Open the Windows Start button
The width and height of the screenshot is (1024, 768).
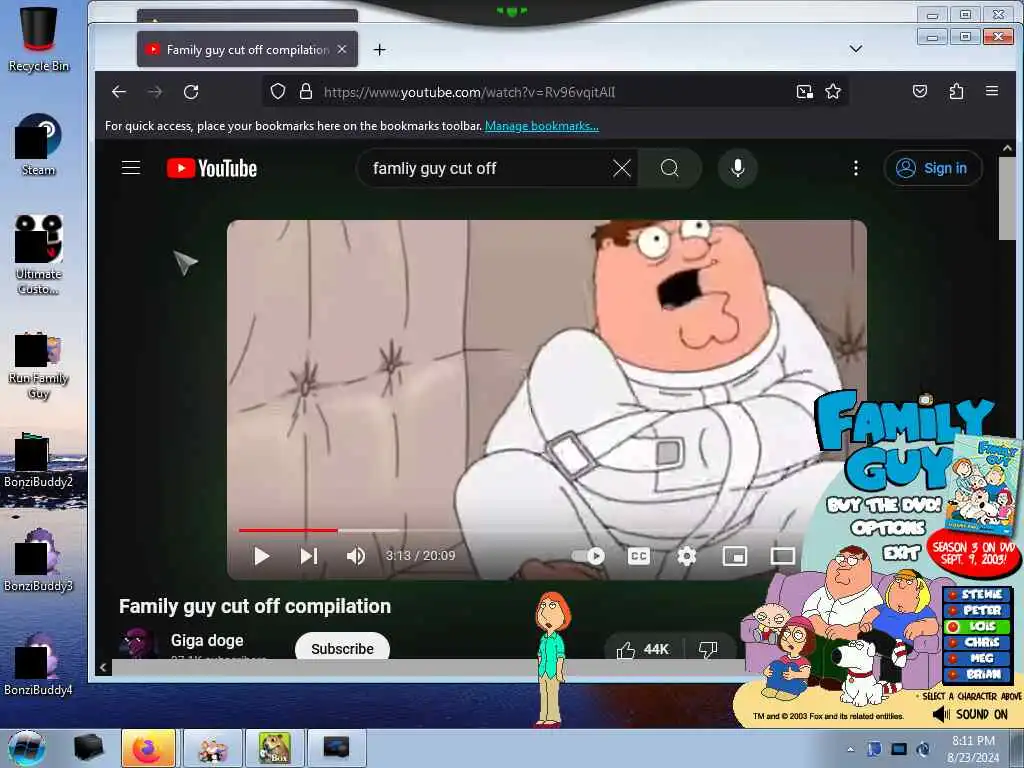(26, 748)
